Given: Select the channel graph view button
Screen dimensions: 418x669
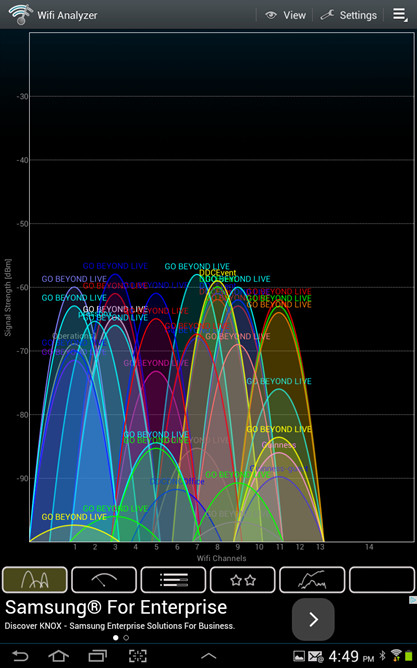Looking at the screenshot, I should (x=35, y=579).
